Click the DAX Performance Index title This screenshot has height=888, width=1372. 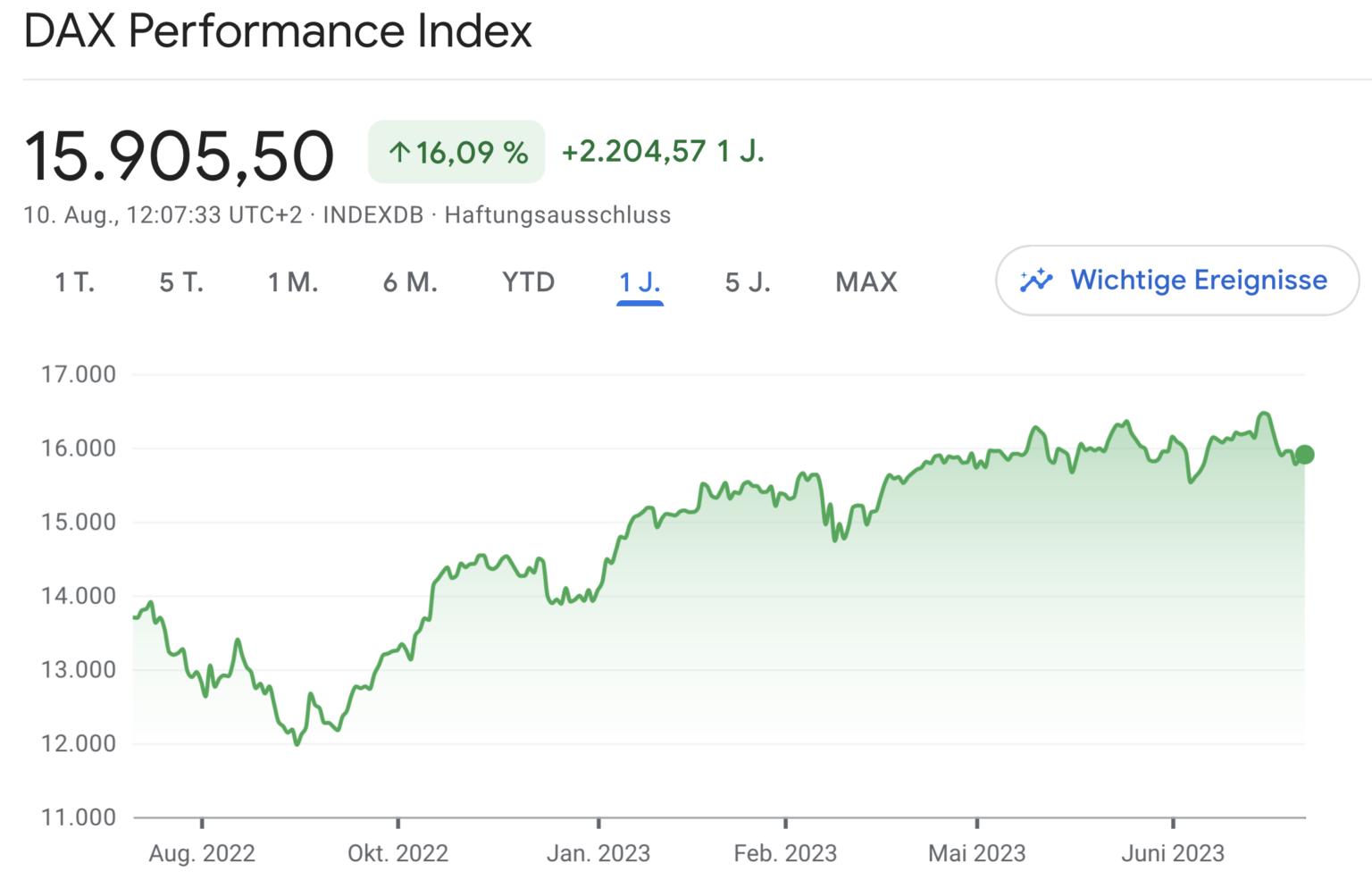[278, 31]
